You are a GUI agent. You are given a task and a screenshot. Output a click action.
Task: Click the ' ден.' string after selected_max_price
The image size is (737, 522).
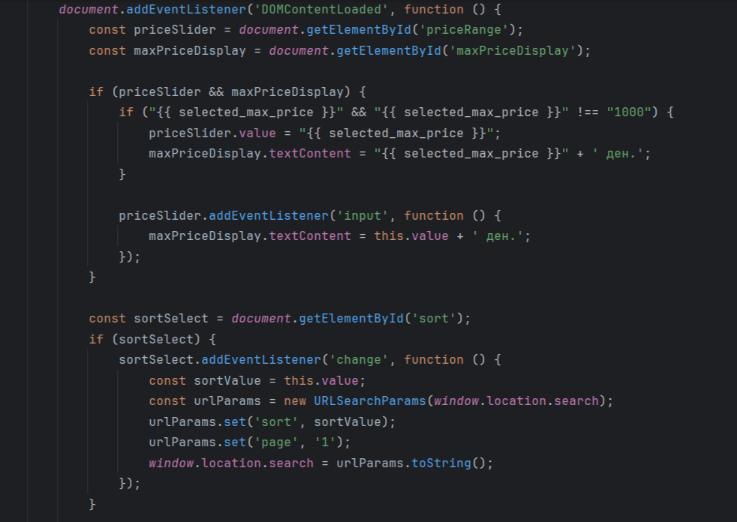click(618, 154)
